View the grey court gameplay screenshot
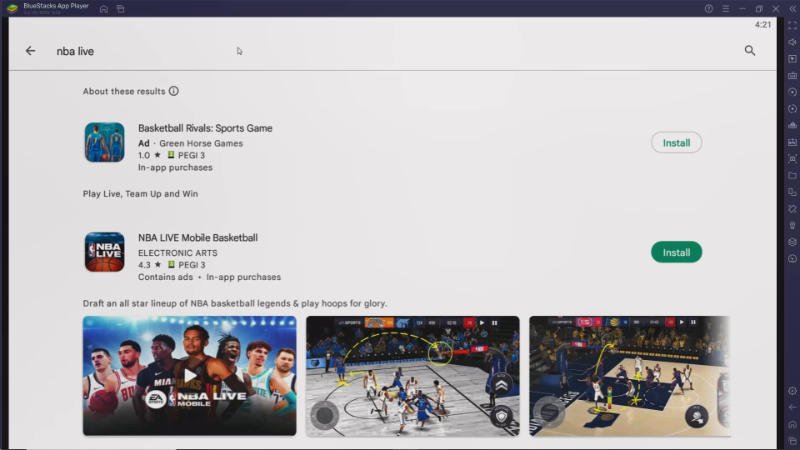800x450 pixels. tap(412, 376)
